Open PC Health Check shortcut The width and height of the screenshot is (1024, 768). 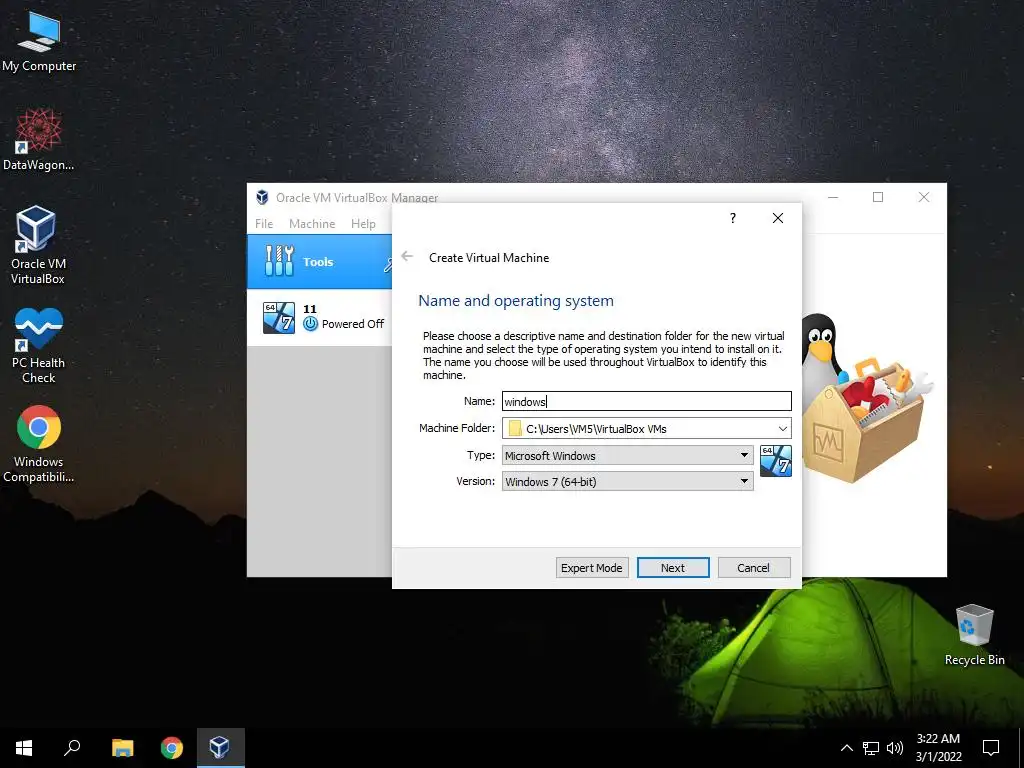tap(39, 345)
